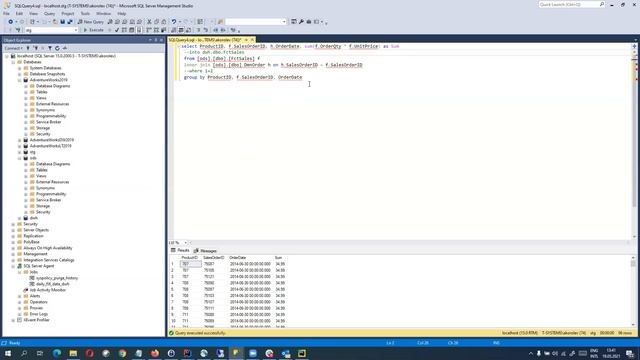Click the Google Chrome taskbar icon
Screen dimensions: 640x360
122,353
